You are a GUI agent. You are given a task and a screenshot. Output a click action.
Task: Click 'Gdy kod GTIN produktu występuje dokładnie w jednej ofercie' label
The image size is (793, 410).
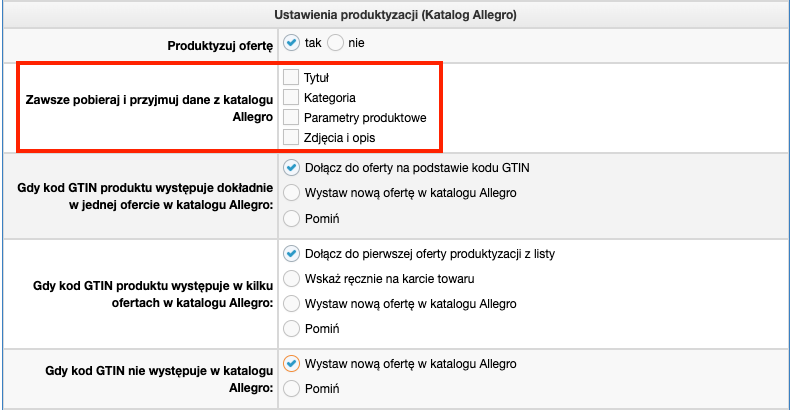coord(145,197)
